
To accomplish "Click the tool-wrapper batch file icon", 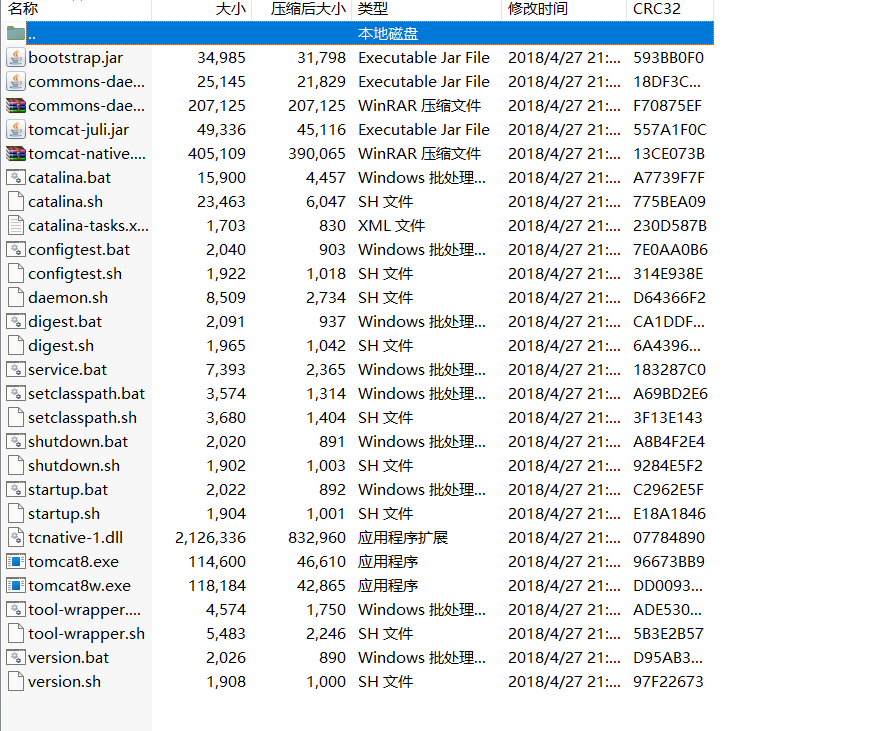I will click(16, 609).
